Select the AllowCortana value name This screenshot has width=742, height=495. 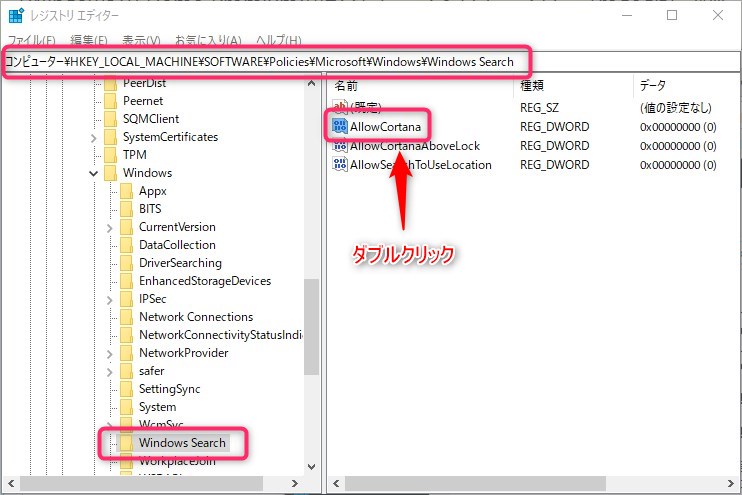[385, 127]
